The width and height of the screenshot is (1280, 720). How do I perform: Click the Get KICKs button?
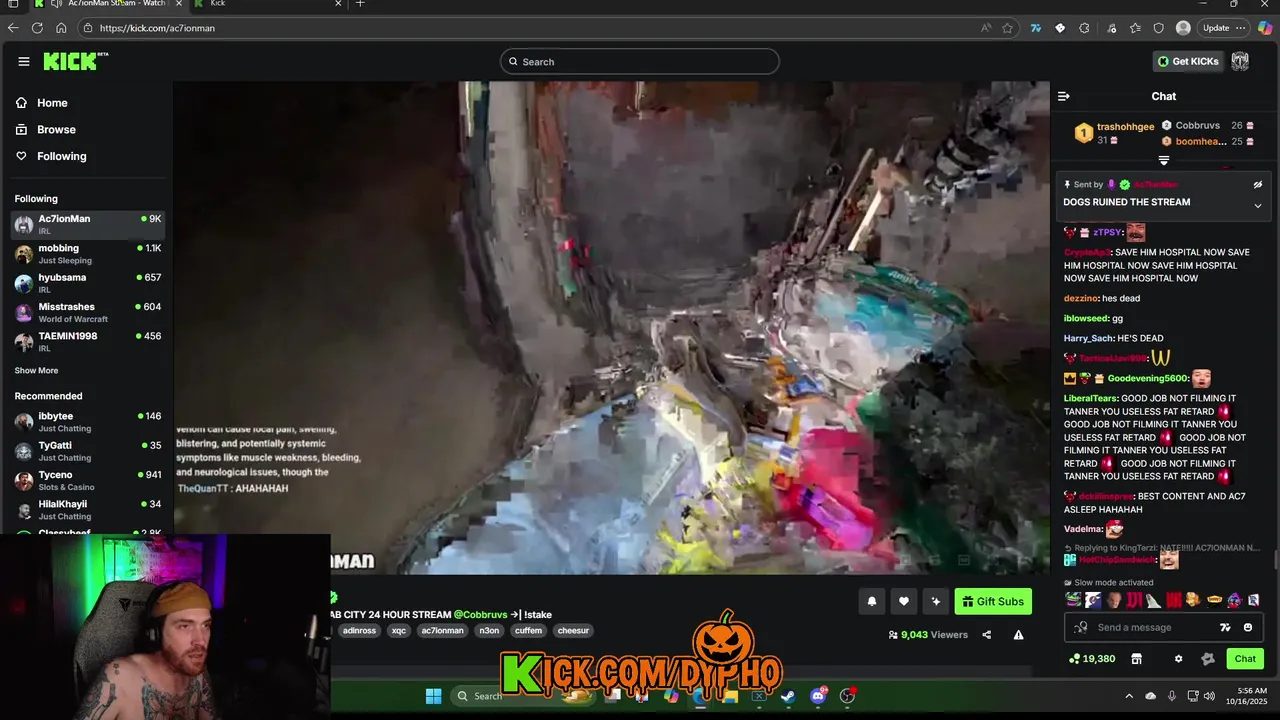pyautogui.click(x=1187, y=61)
